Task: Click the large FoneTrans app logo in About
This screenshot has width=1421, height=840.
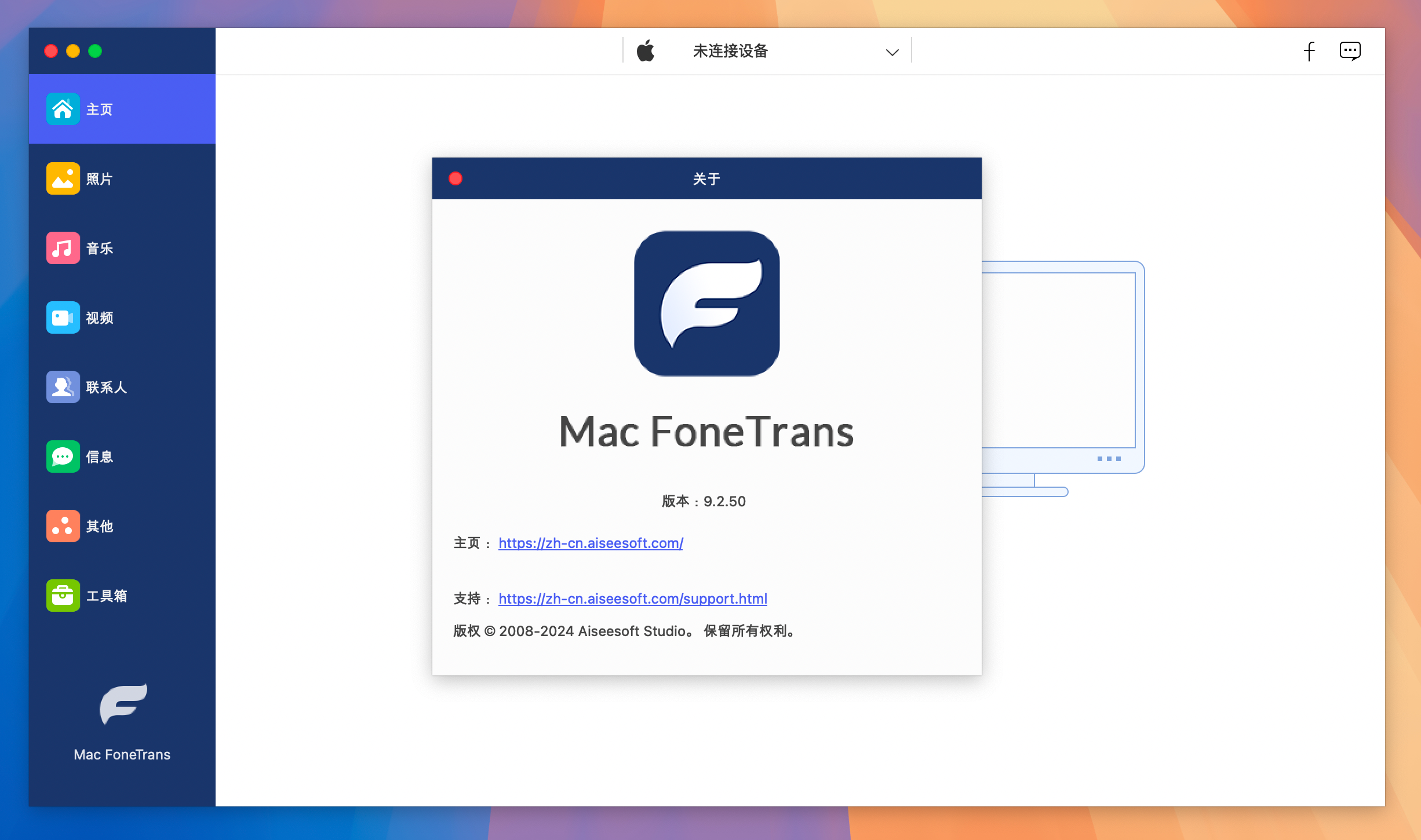Action: (x=707, y=304)
